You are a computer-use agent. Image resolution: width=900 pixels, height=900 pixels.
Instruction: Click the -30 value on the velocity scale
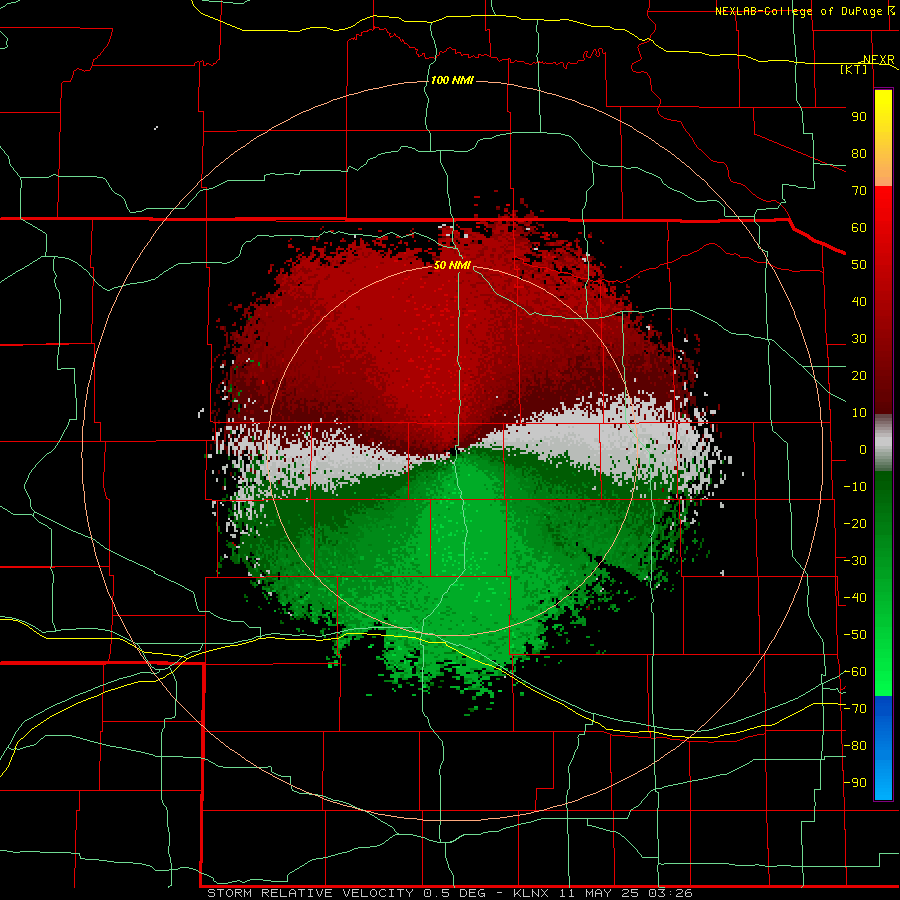[x=855, y=561]
